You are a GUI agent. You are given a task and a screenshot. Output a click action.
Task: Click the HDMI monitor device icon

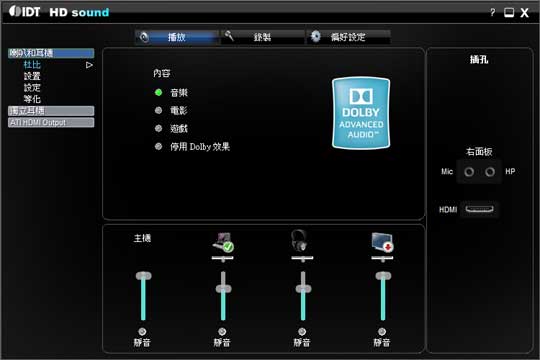382,242
